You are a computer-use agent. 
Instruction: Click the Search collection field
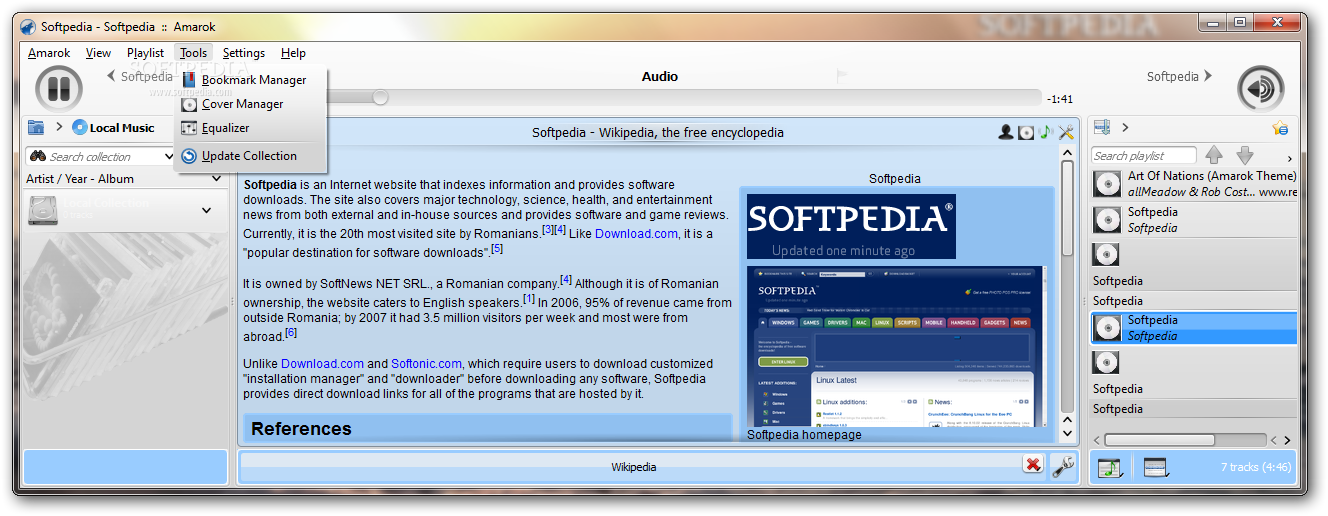click(102, 157)
